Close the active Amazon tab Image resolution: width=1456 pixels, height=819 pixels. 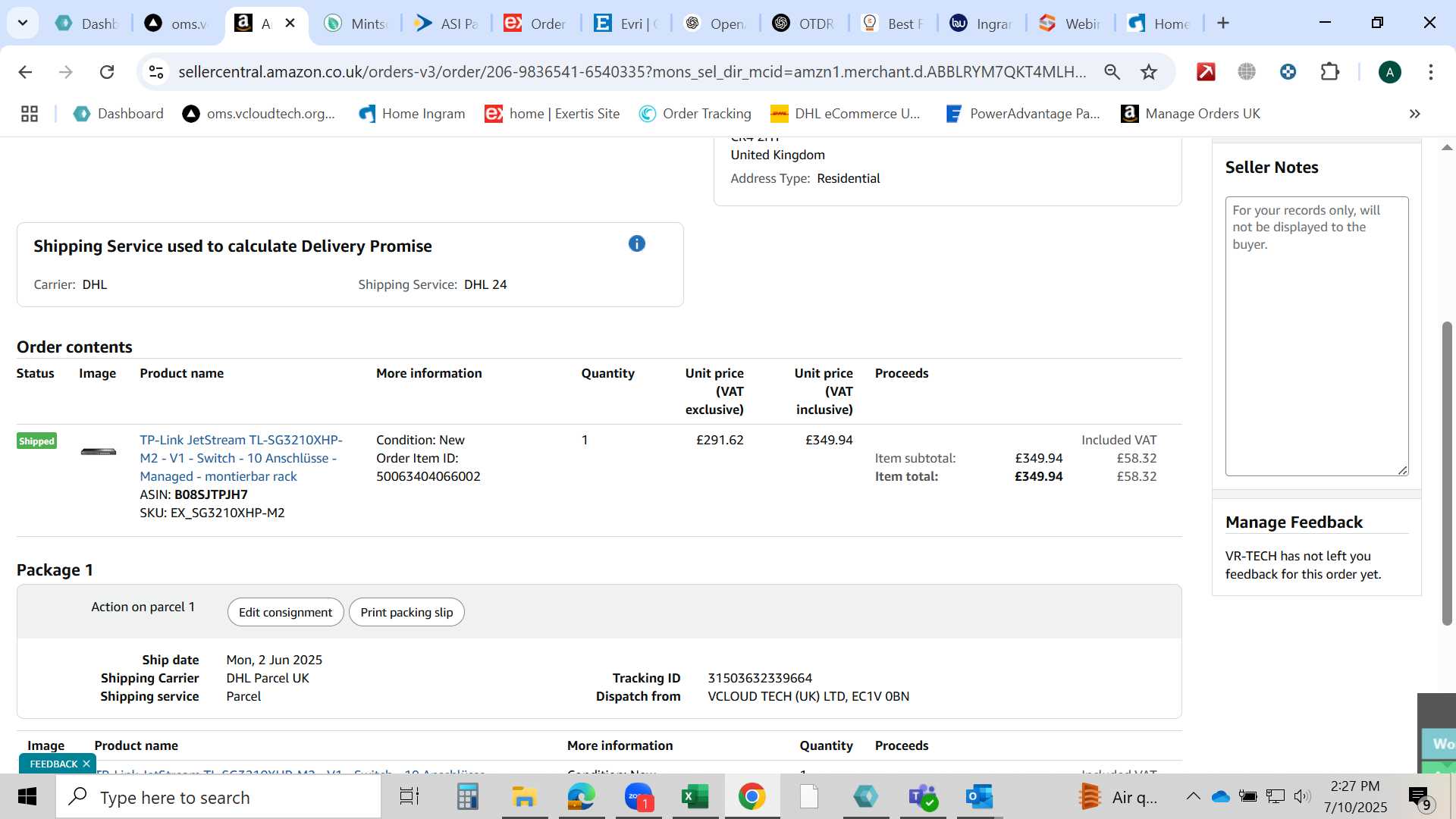(x=290, y=24)
